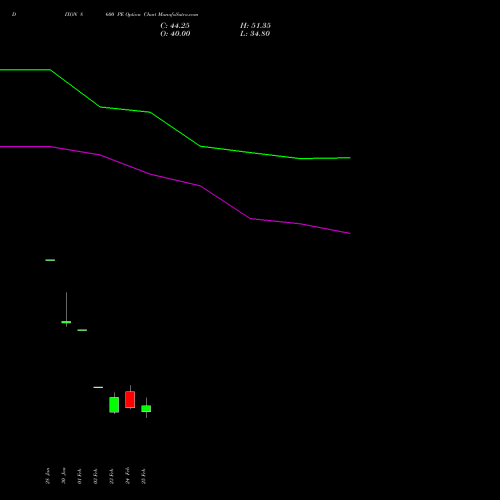
Task: Click the high value H: 51.35
Action: (255, 26)
